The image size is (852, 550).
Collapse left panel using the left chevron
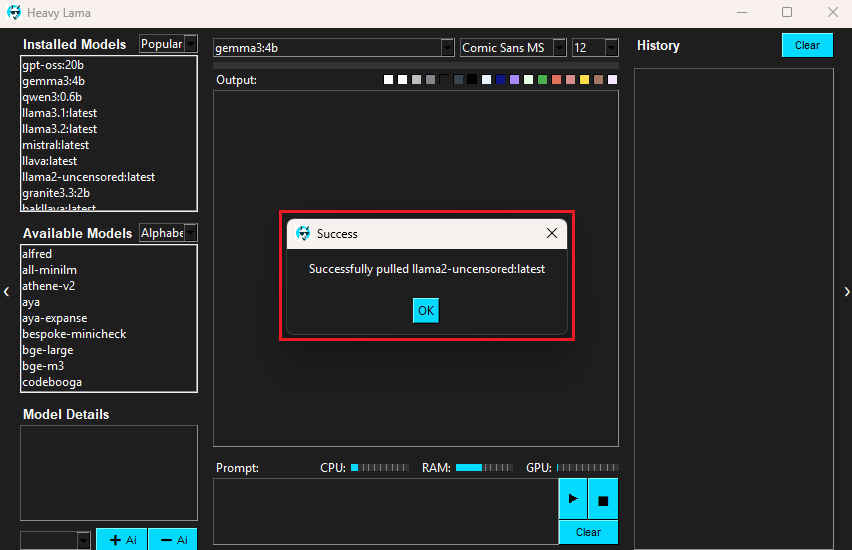[x=6, y=292]
